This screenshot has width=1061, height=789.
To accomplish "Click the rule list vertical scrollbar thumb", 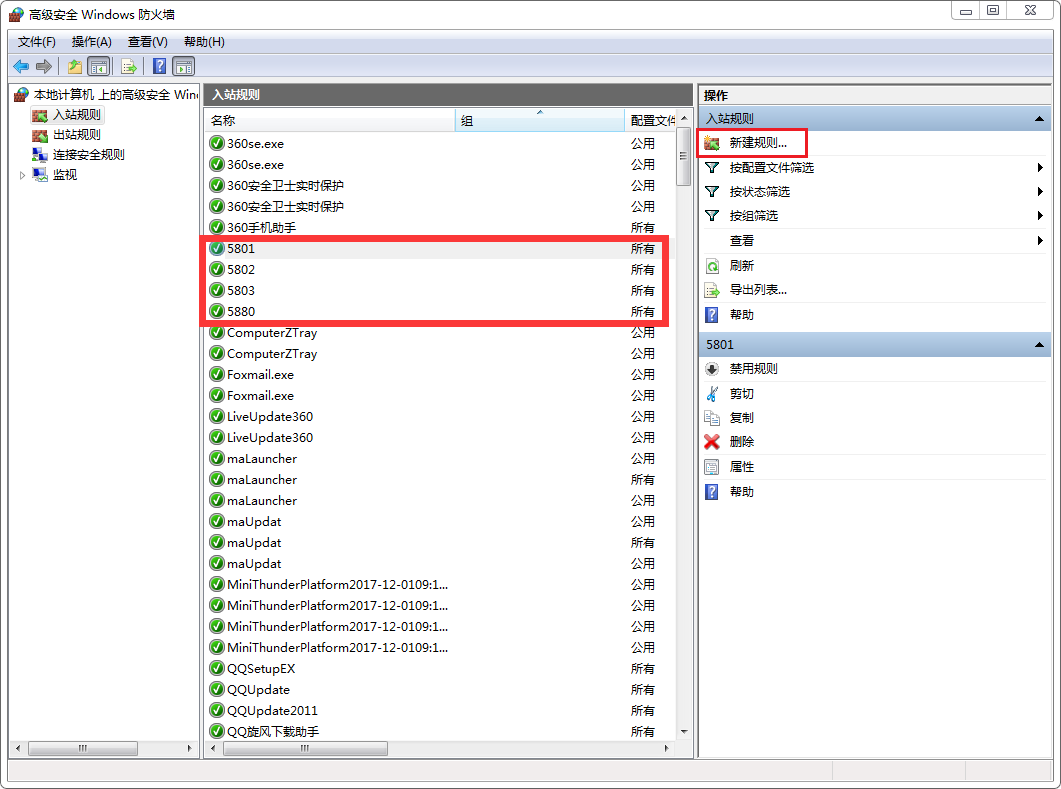I will pos(683,156).
